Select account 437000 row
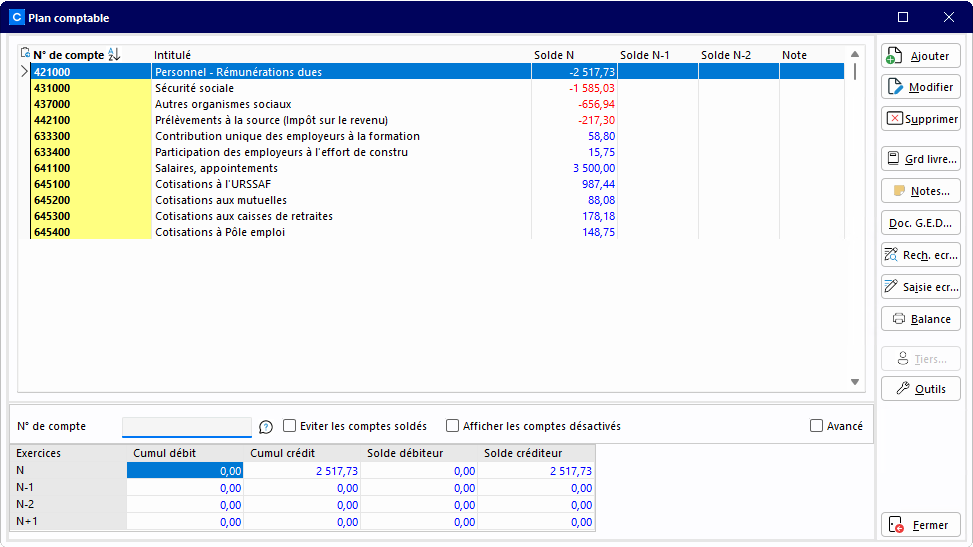The height and width of the screenshot is (547, 973). [x=437, y=104]
